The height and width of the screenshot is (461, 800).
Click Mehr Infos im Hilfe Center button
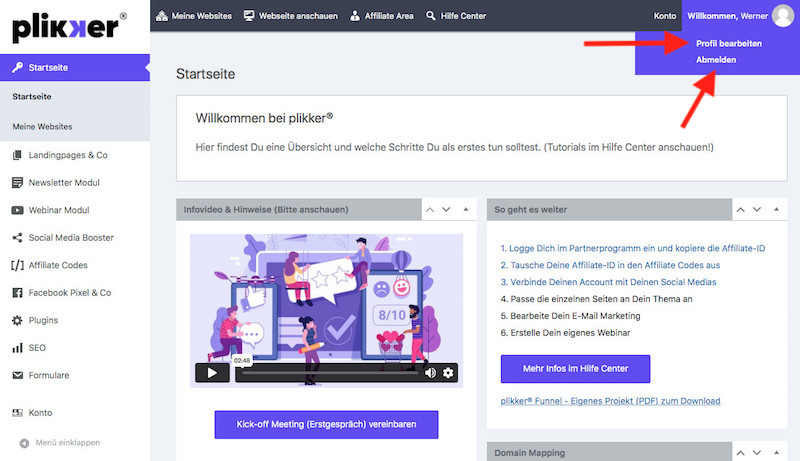click(575, 369)
